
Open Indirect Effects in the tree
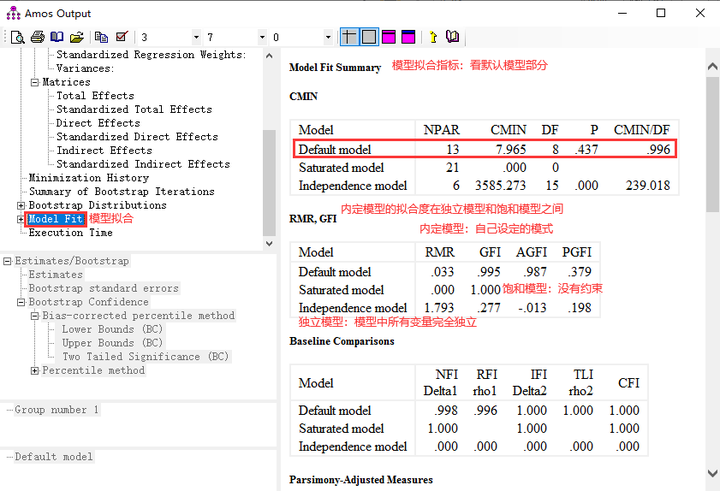tap(104, 151)
